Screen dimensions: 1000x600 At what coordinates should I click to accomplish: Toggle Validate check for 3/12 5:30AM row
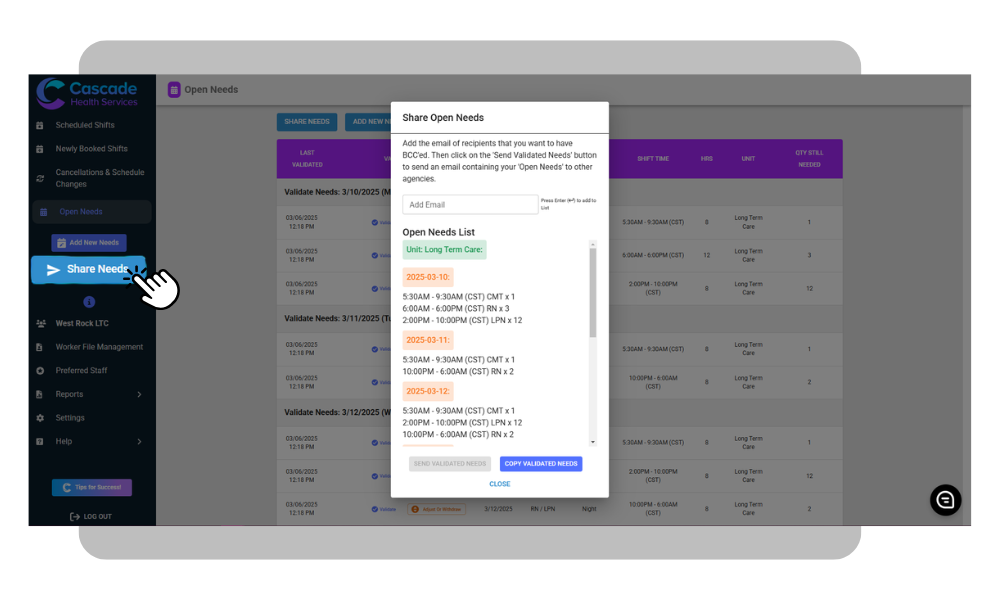(374, 443)
